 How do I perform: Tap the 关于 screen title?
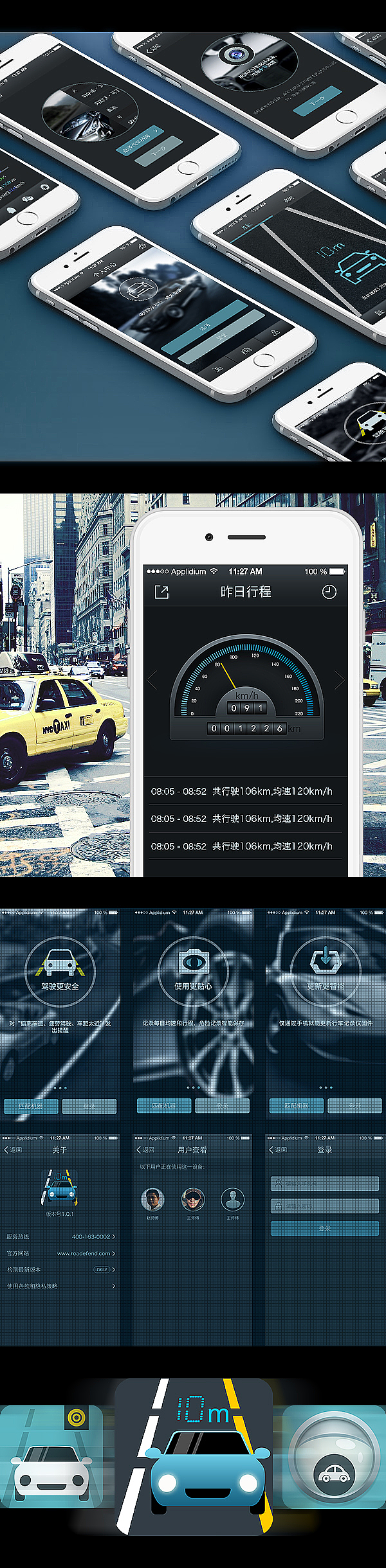coord(60,1150)
